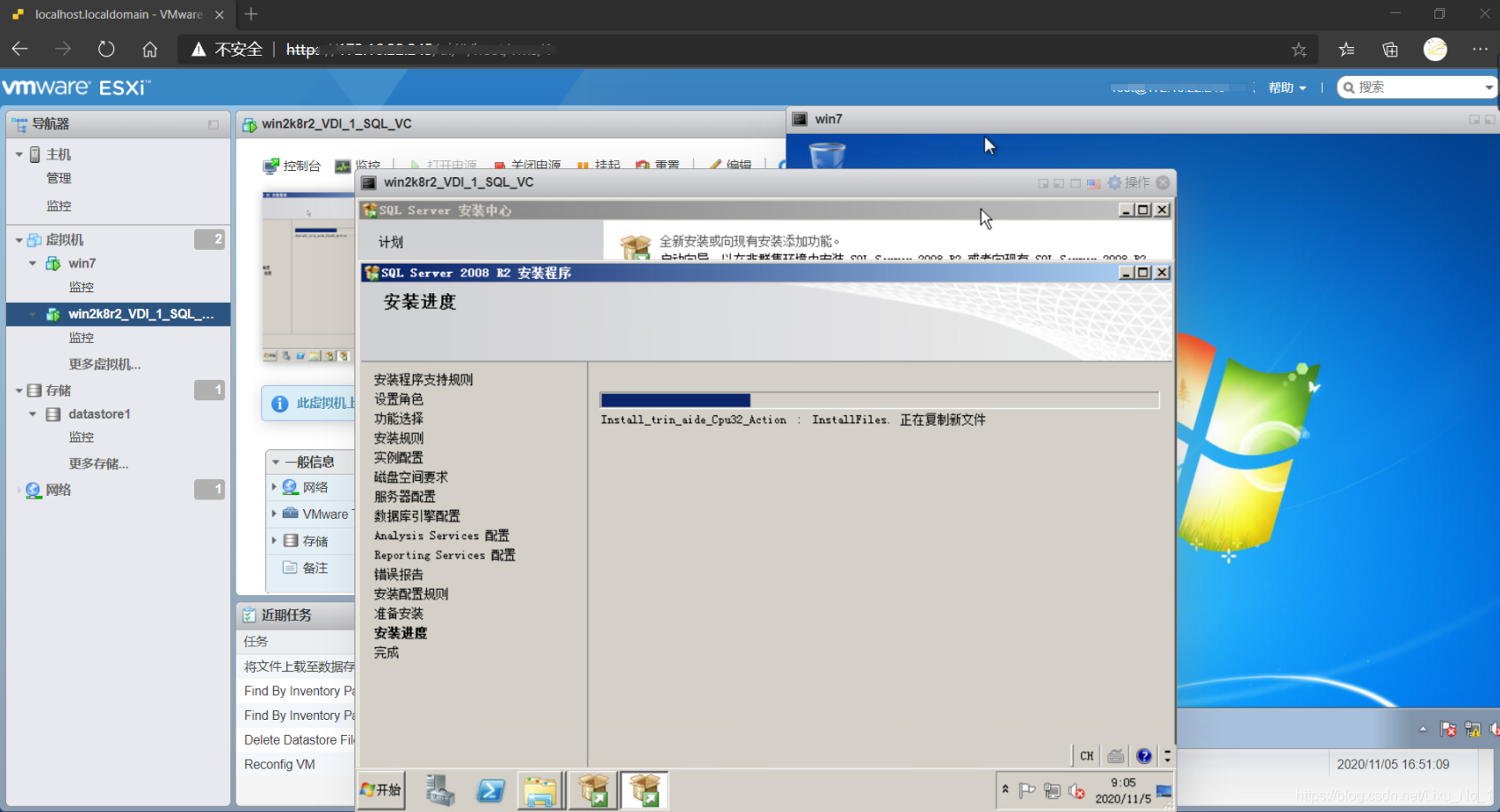Click the help question mark in language bar
This screenshot has height=812, width=1500.
pyautogui.click(x=1144, y=755)
